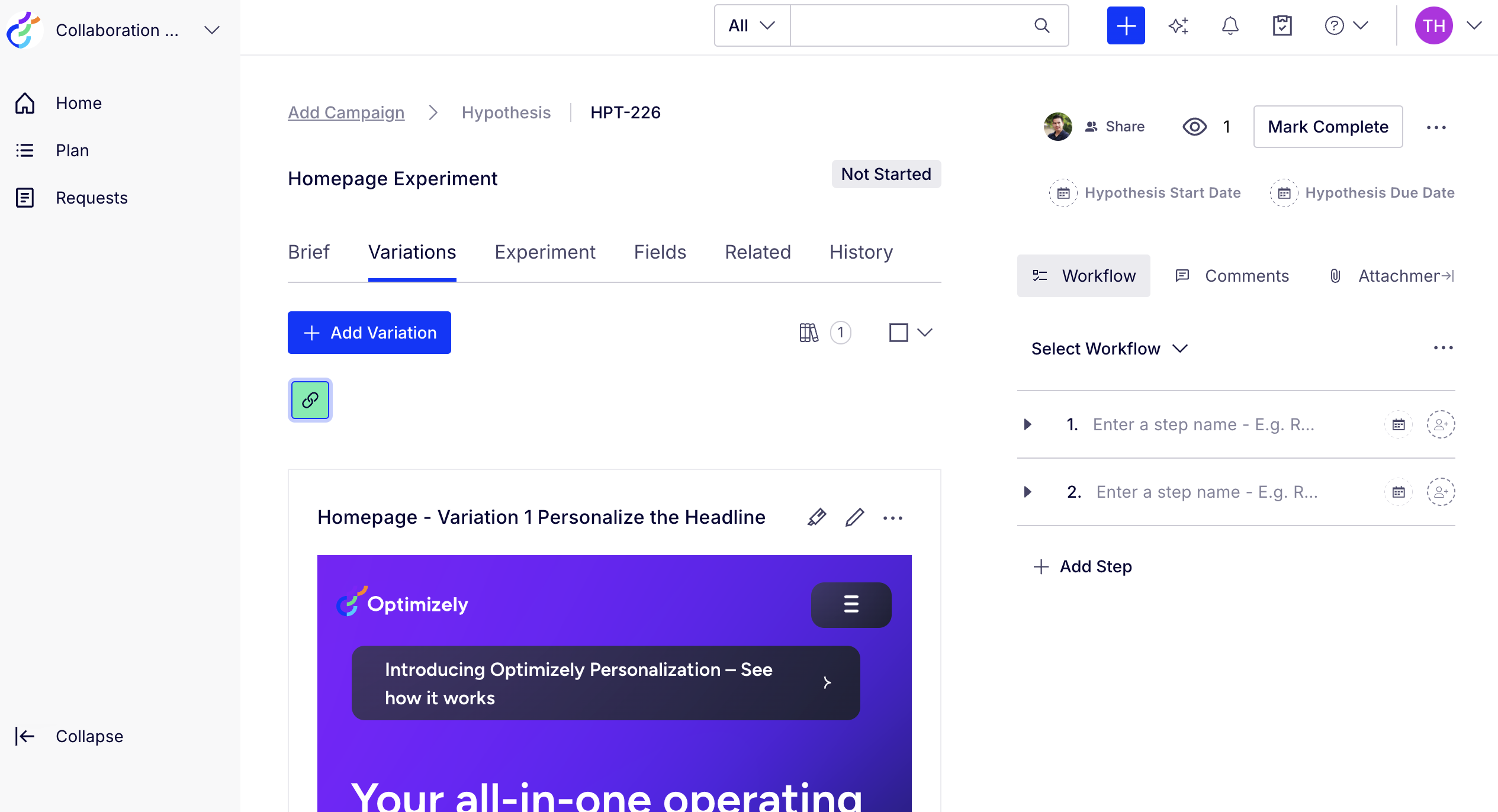The width and height of the screenshot is (1498, 812).
Task: Click the Hypothesis breadcrumb
Action: [506, 112]
